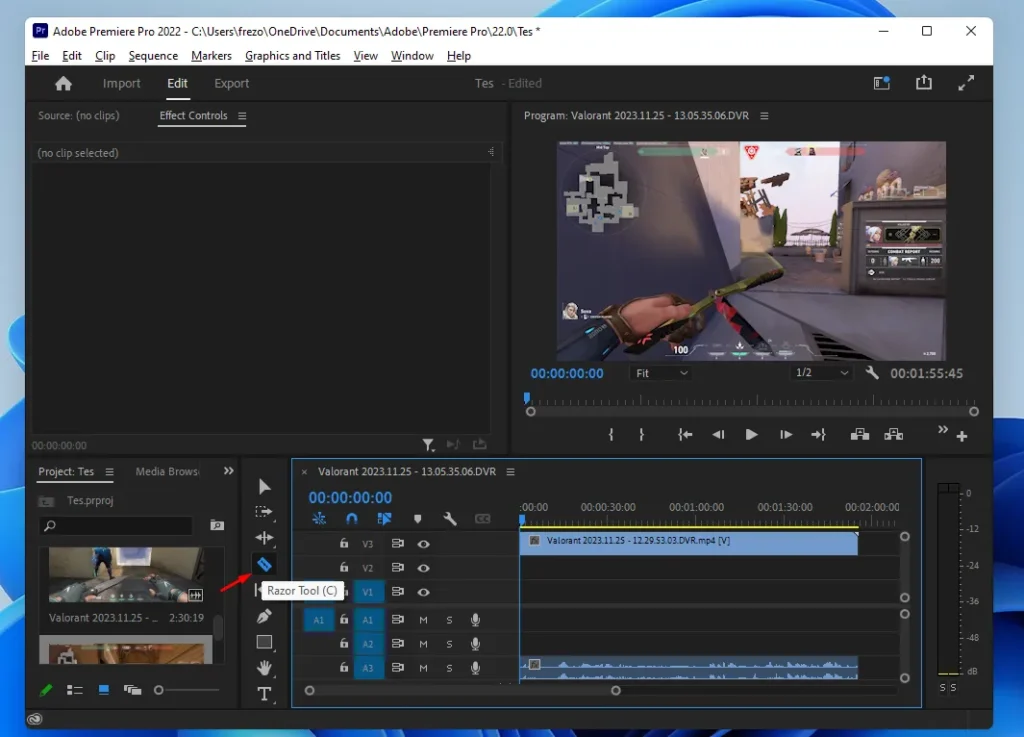Click the Lift button

click(x=859, y=435)
